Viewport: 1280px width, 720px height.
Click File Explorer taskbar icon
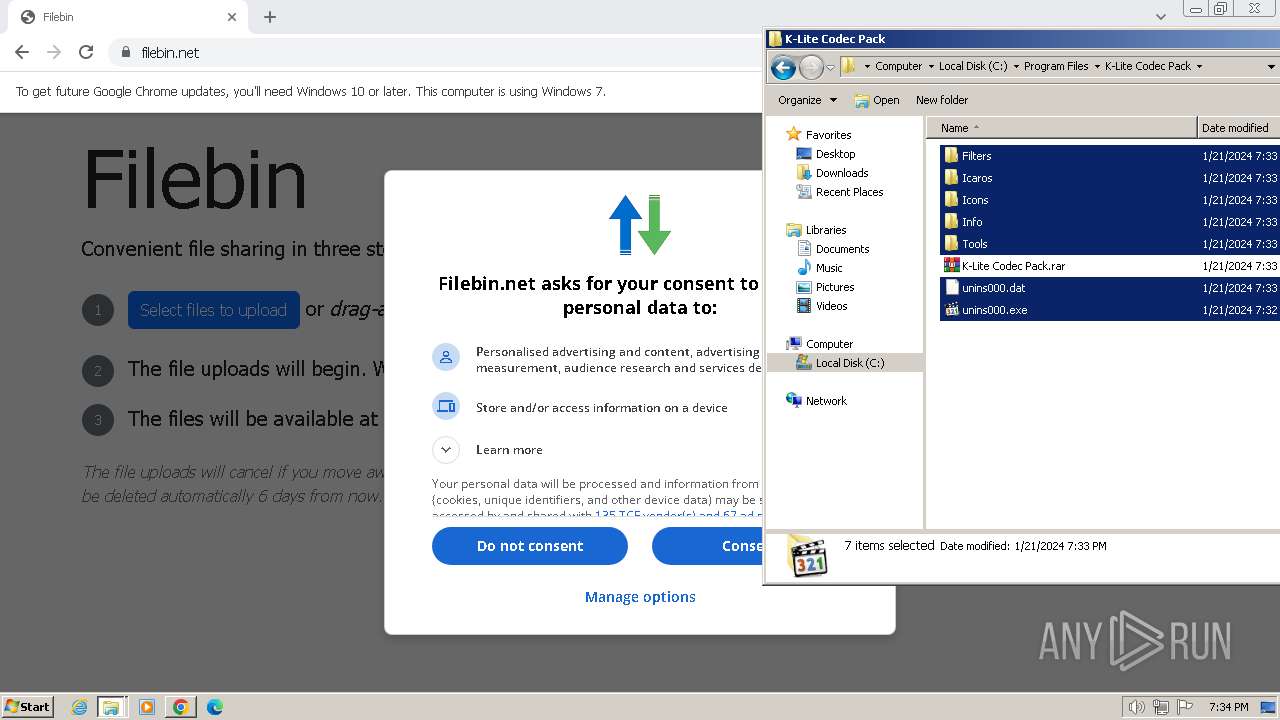coord(111,707)
